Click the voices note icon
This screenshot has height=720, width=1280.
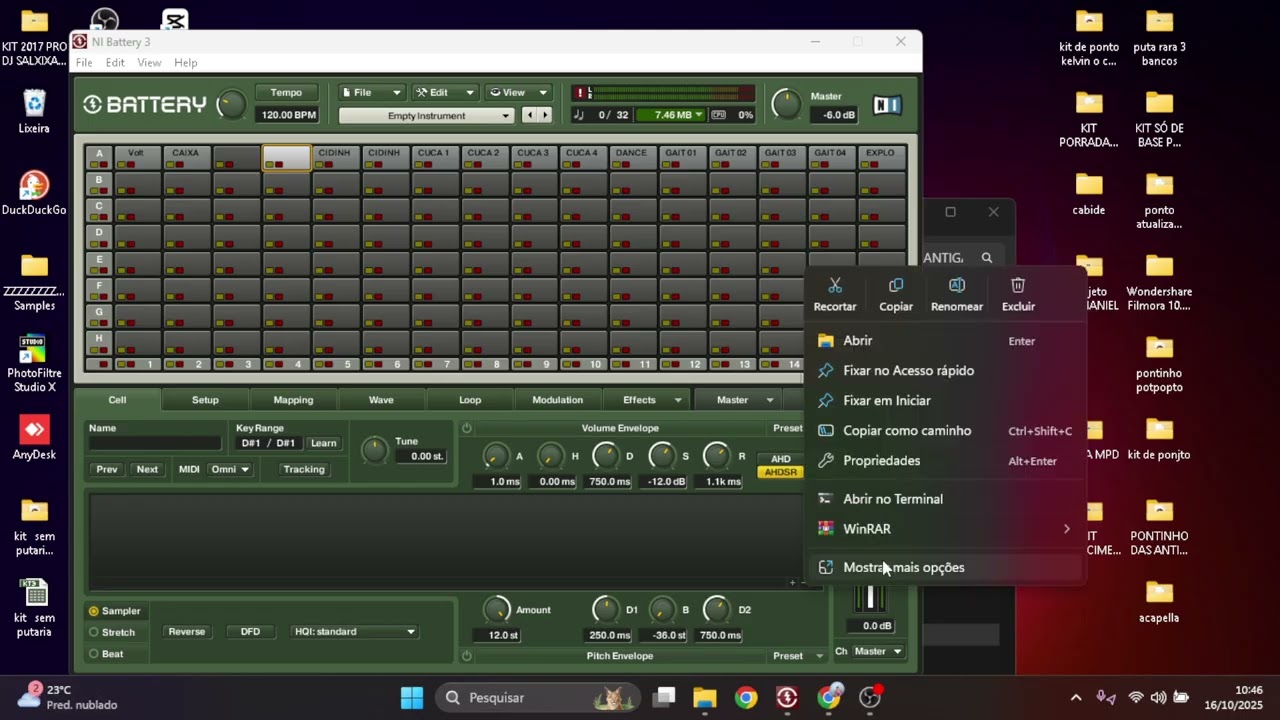point(579,115)
